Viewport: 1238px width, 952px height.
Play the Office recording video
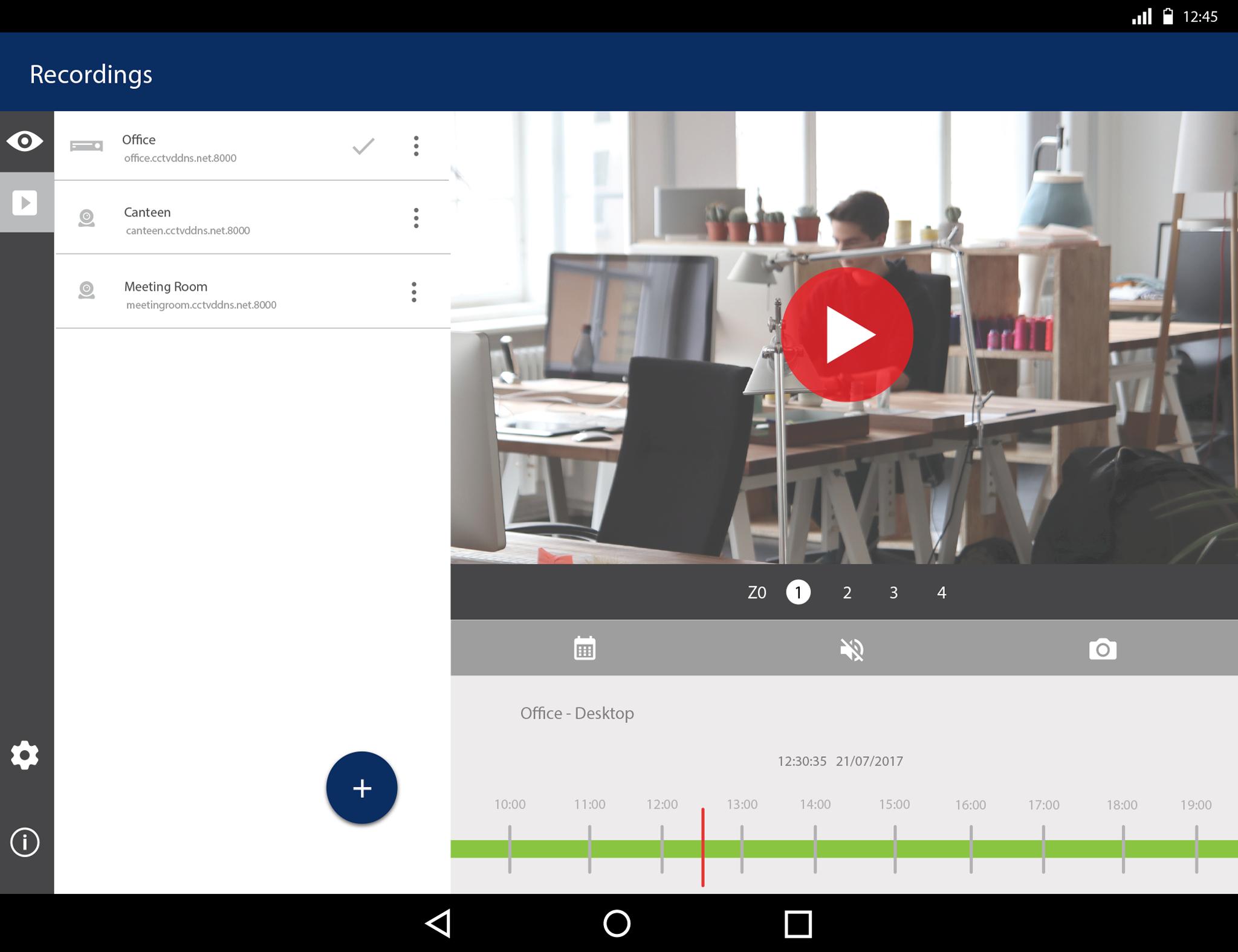[x=847, y=334]
